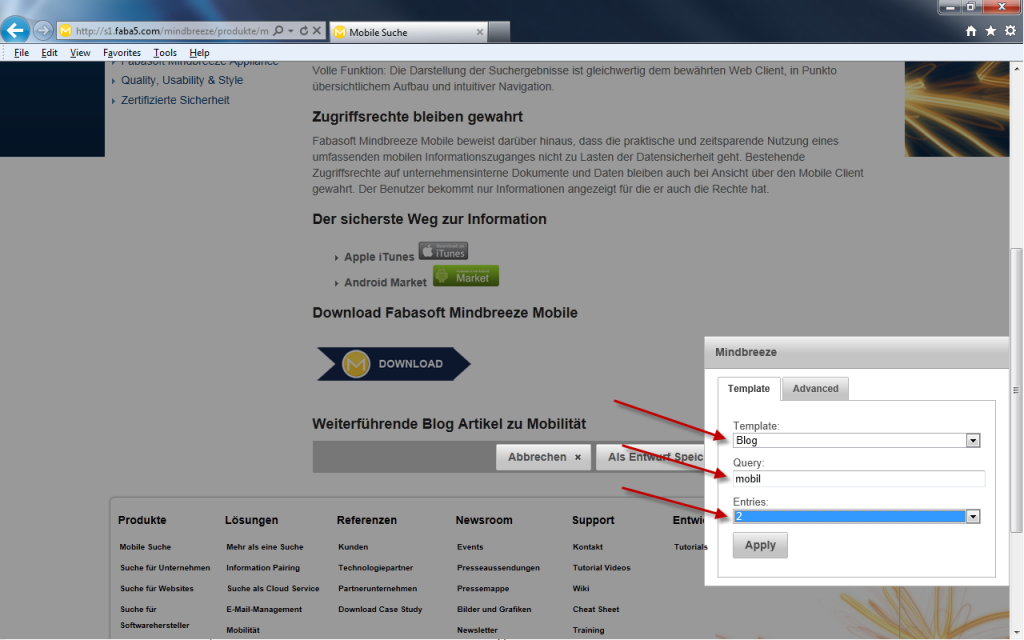1024x640 pixels.
Task: Open Download Case Study link
Action: click(x=380, y=610)
